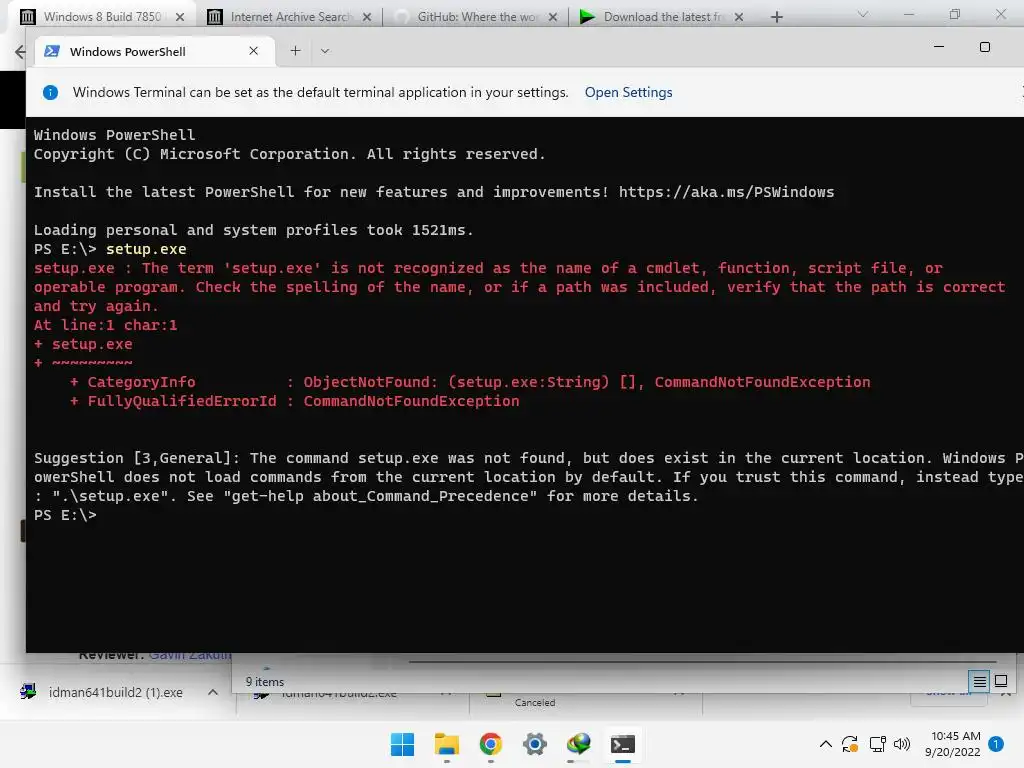Open the notification count badge
The image size is (1024, 768).
[996, 744]
